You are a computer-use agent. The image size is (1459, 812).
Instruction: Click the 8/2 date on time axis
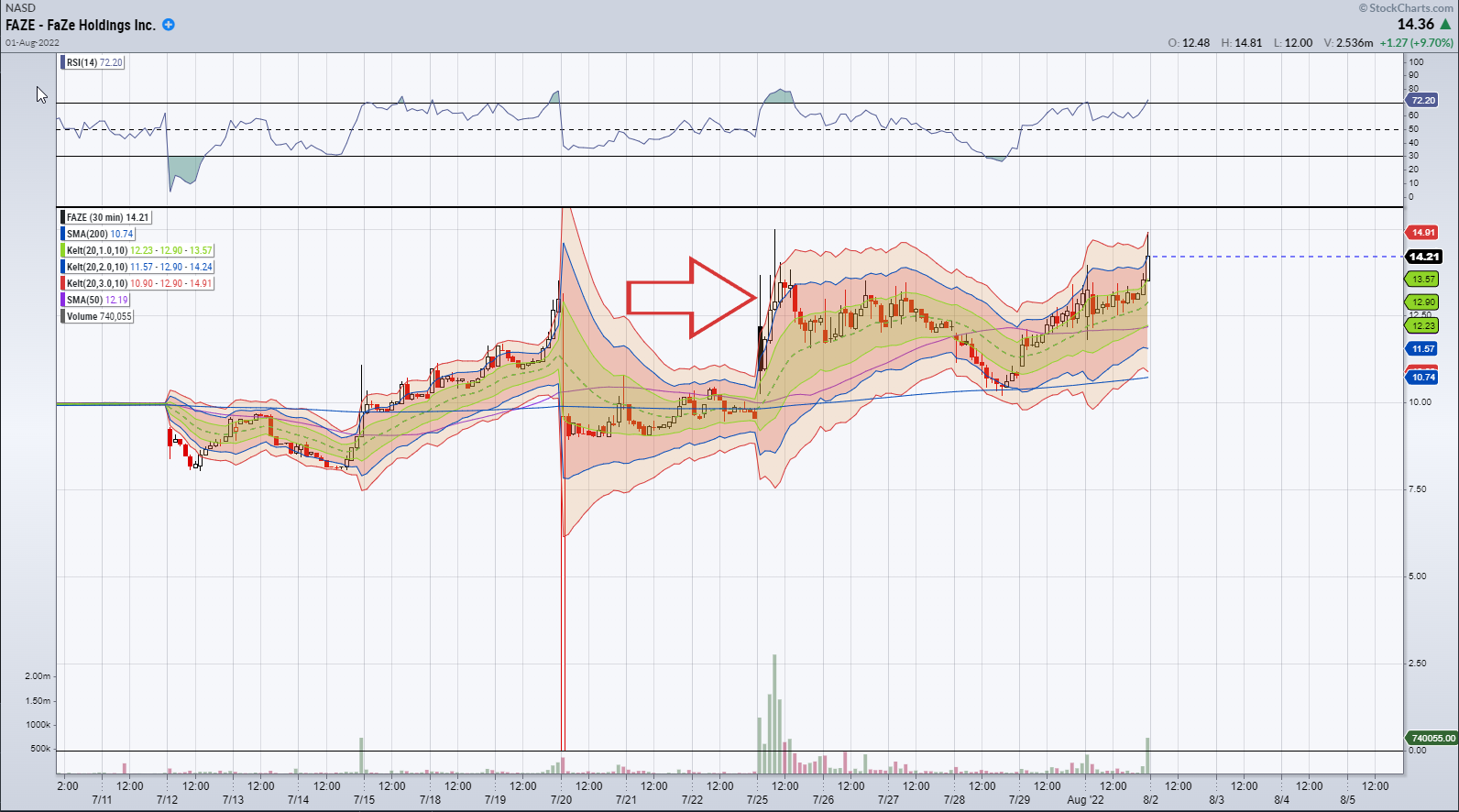point(1150,800)
